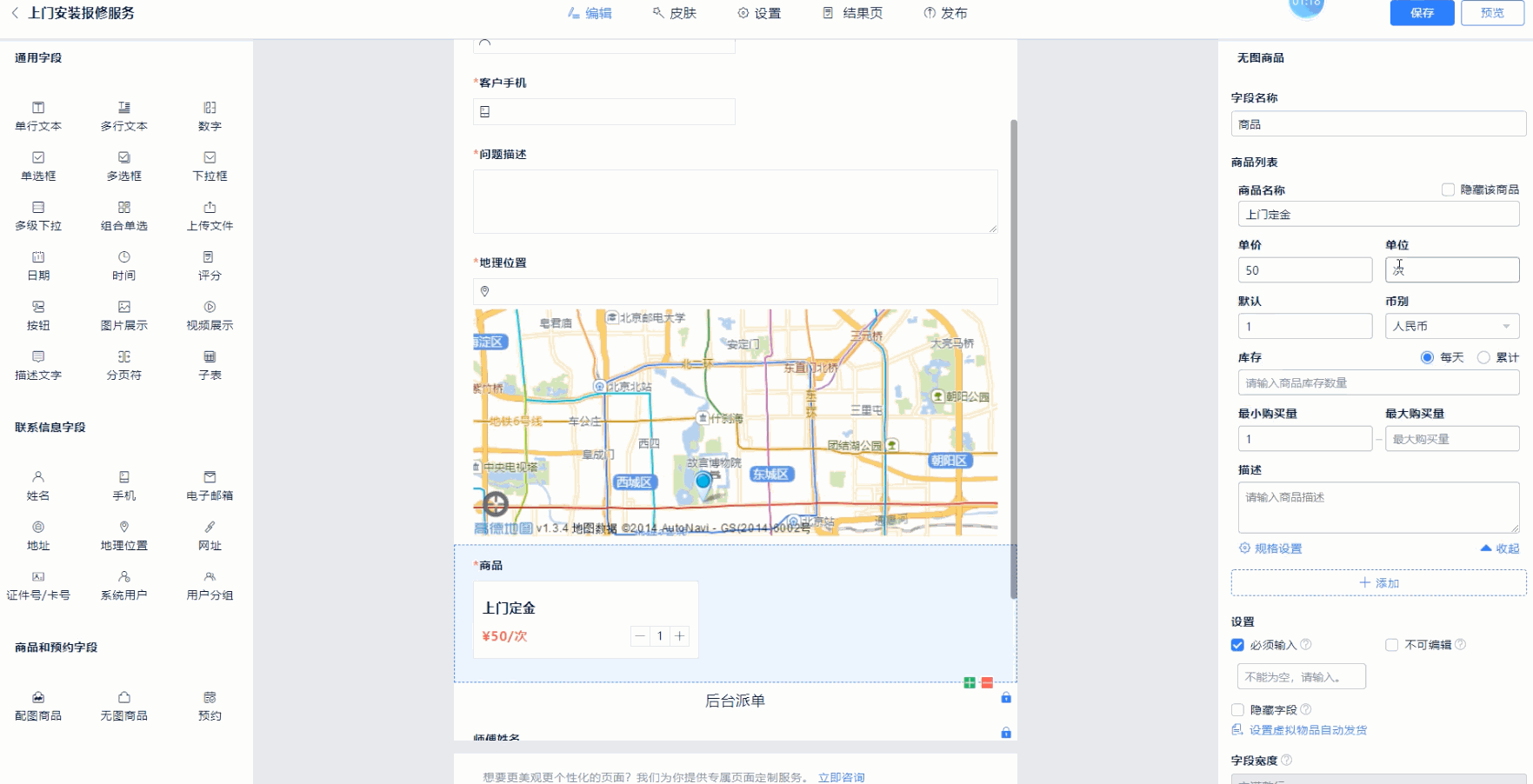Click the 预约 booking field icon
The image size is (1533, 784).
pyautogui.click(x=210, y=698)
